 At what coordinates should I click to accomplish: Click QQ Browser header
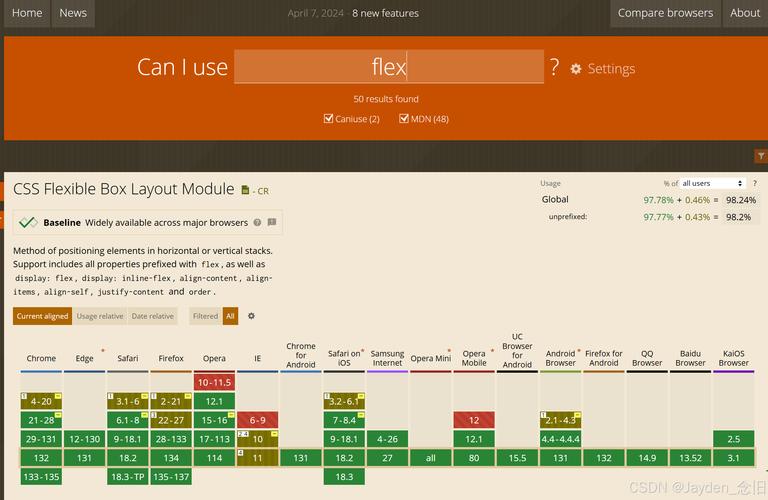click(647, 358)
